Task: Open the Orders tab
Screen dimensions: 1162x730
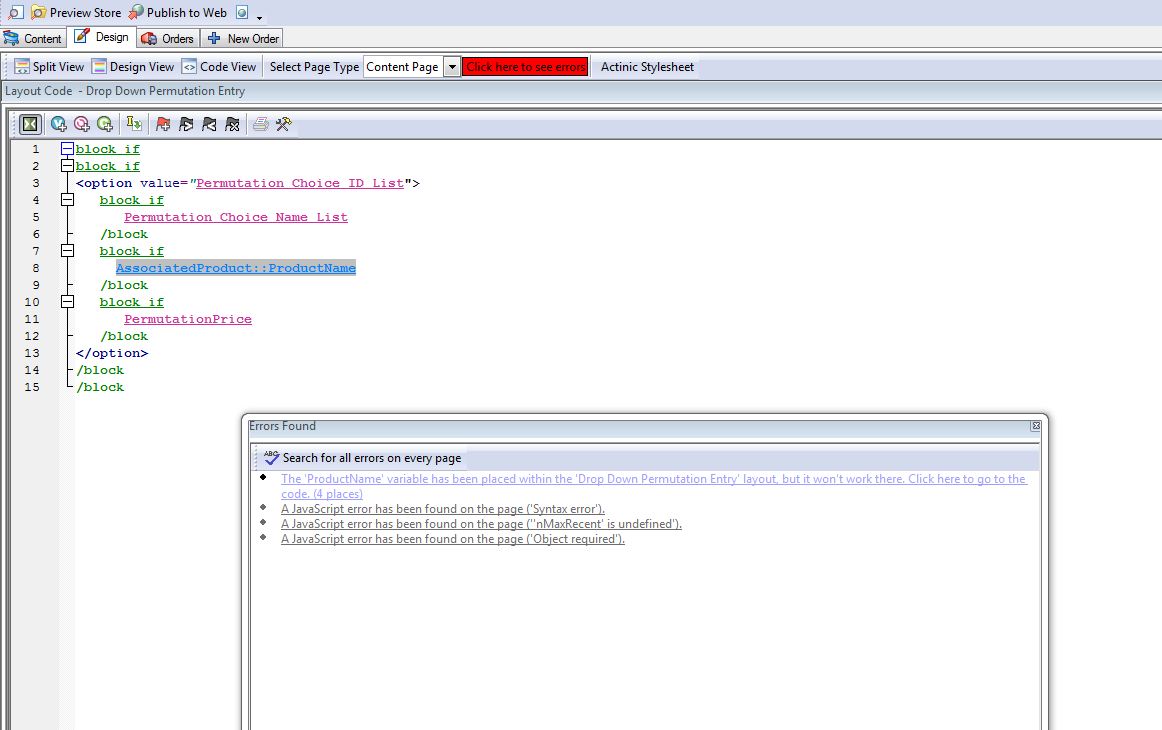Action: (x=168, y=38)
